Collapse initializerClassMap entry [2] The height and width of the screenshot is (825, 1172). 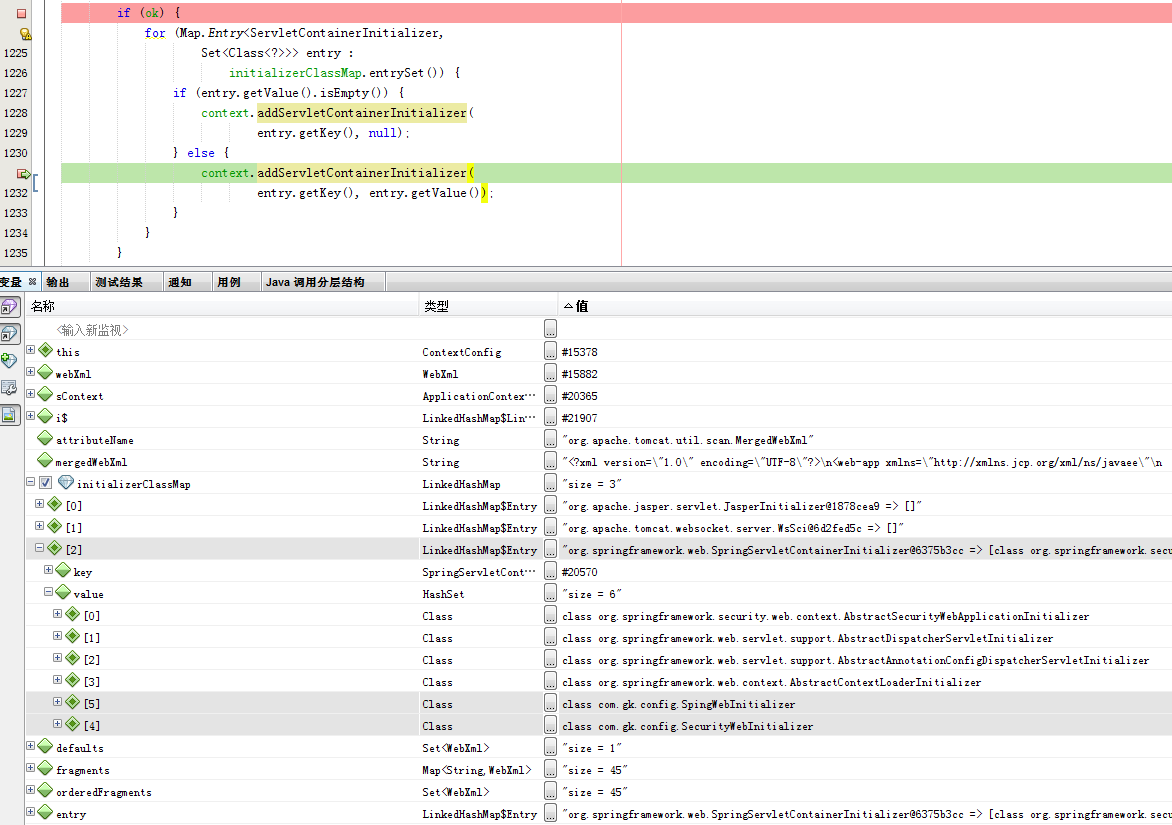coord(40,548)
